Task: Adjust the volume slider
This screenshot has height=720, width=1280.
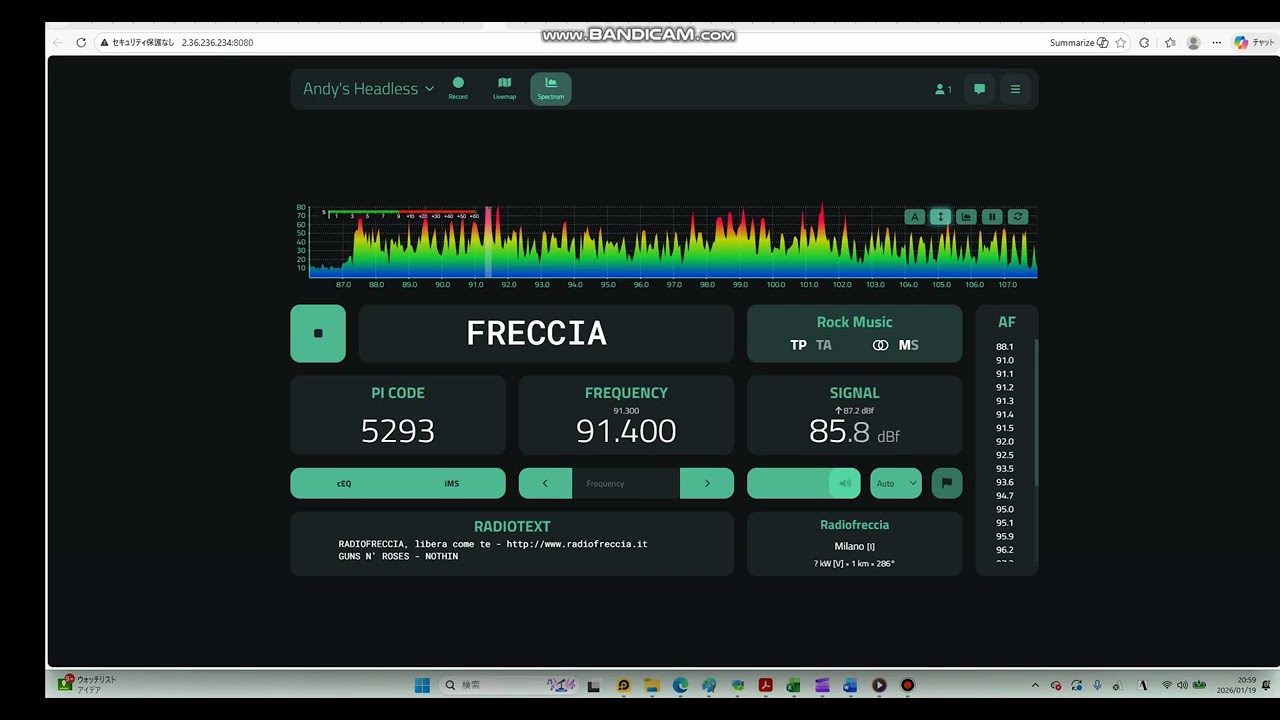Action: pyautogui.click(x=804, y=483)
